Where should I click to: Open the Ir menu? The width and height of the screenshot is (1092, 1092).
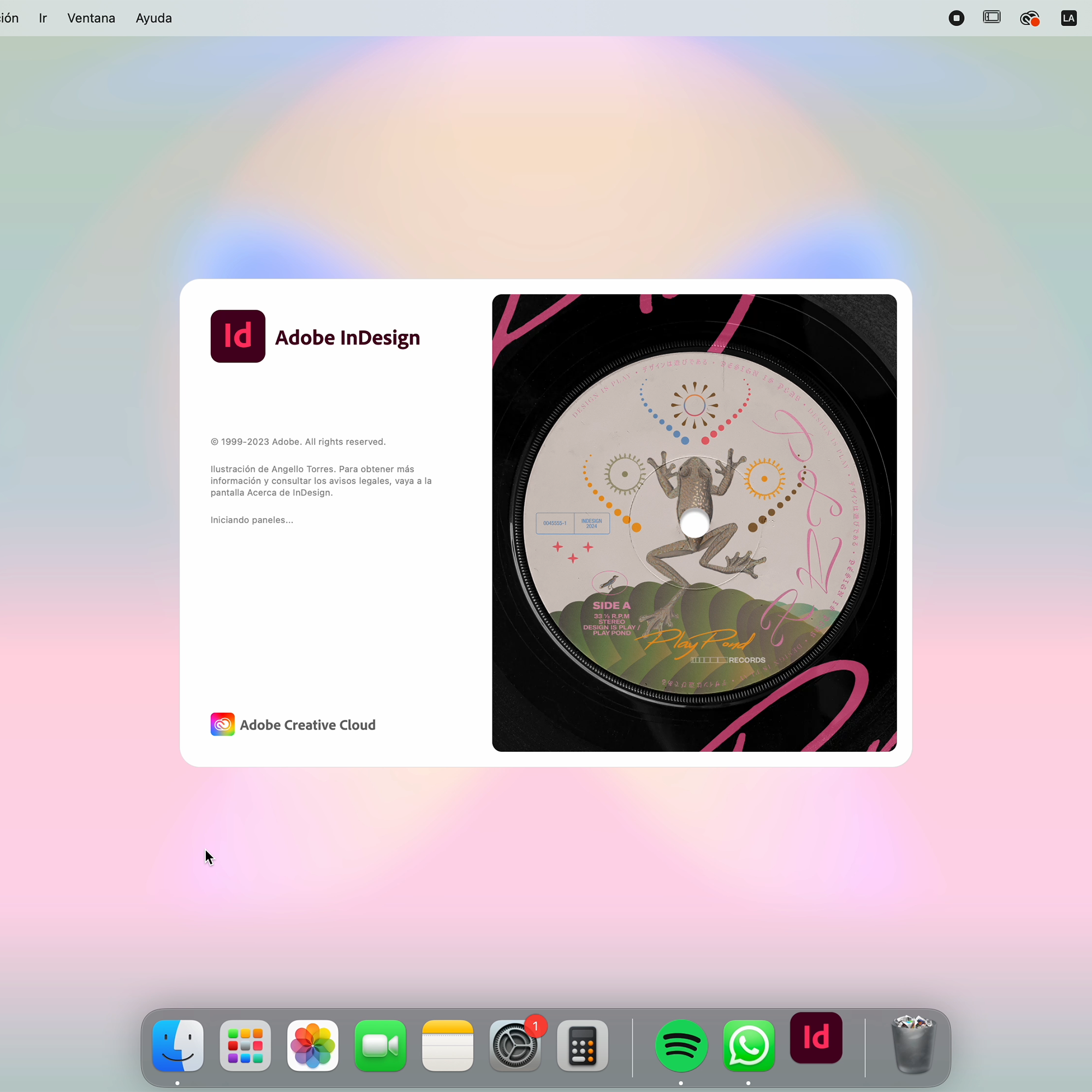(43, 18)
